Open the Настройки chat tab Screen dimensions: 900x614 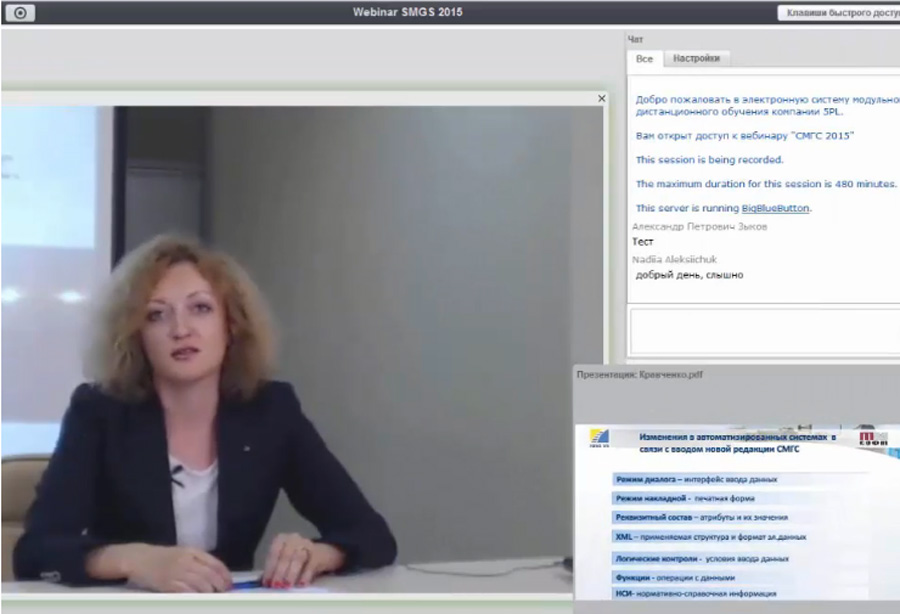(696, 59)
